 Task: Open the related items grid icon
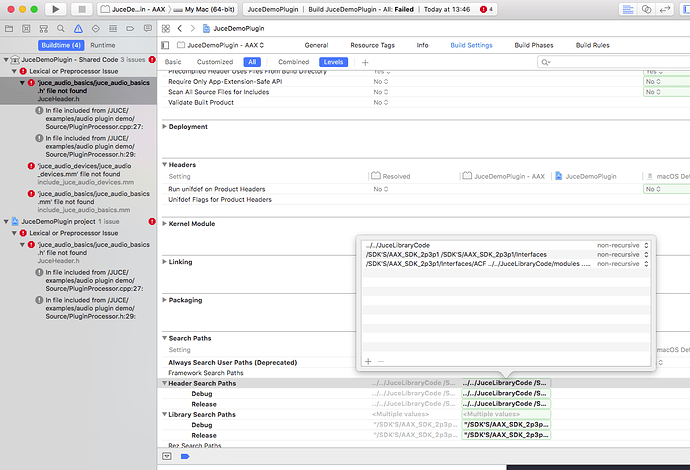[166, 29]
